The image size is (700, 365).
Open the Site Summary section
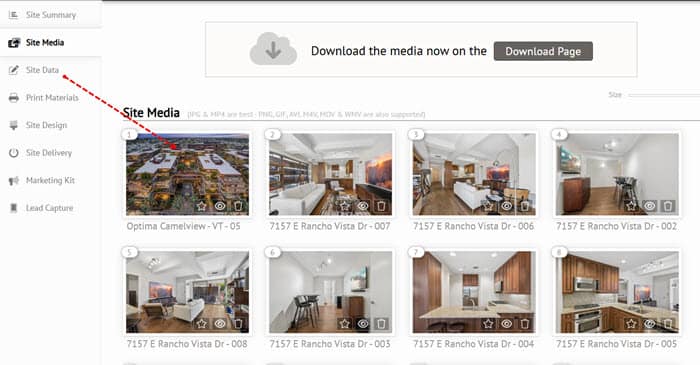[50, 15]
